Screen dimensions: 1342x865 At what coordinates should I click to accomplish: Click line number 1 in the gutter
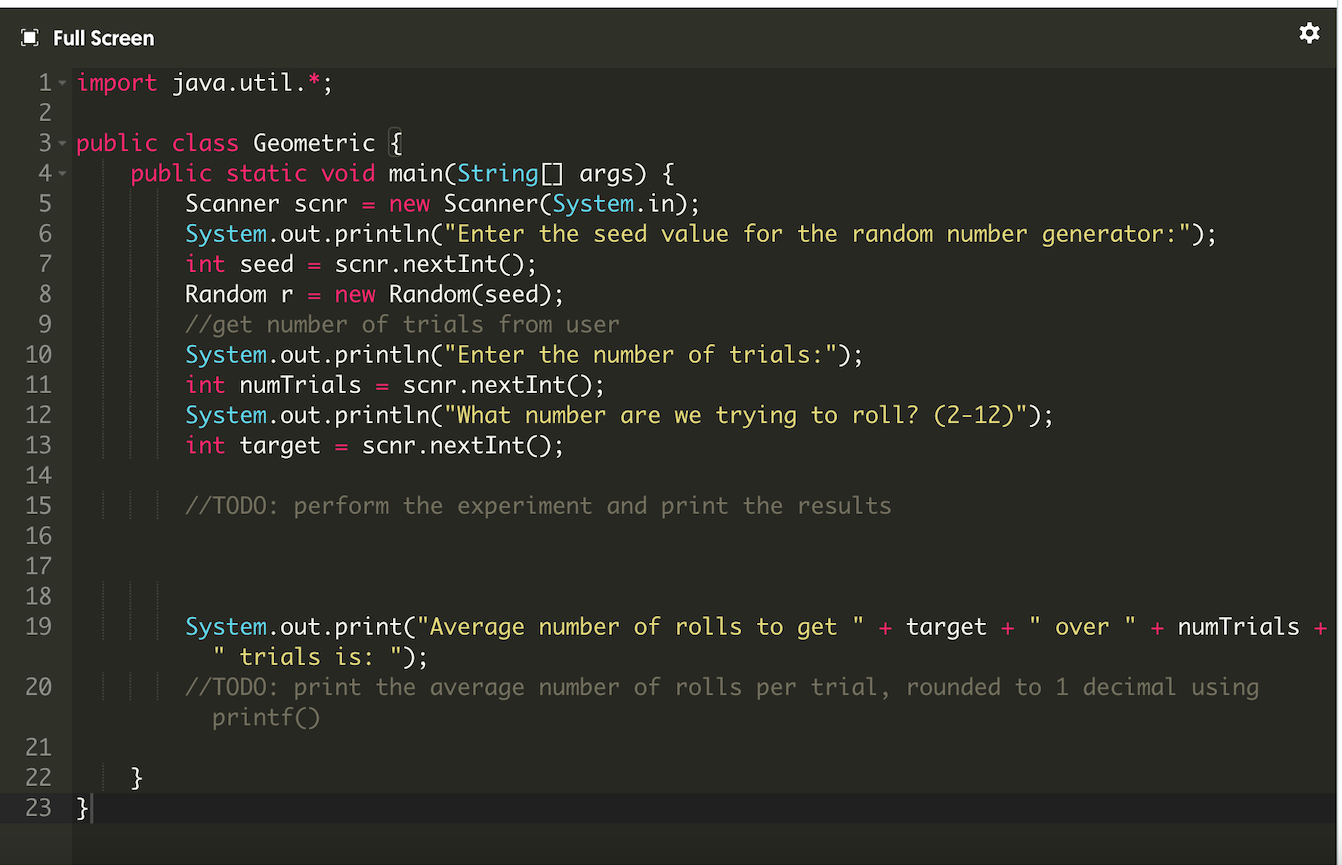tap(42, 82)
